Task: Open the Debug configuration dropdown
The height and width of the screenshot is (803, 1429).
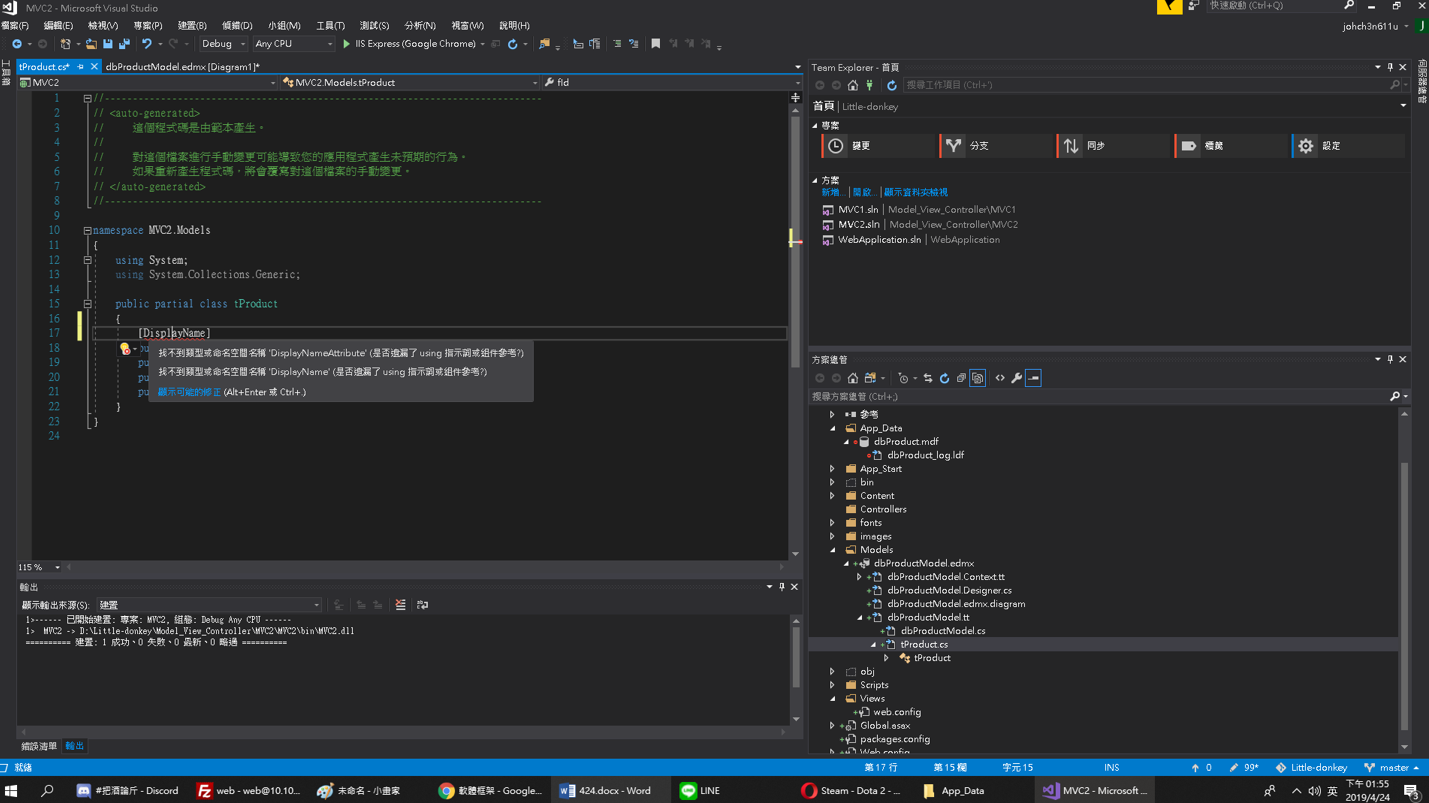Action: 222,44
